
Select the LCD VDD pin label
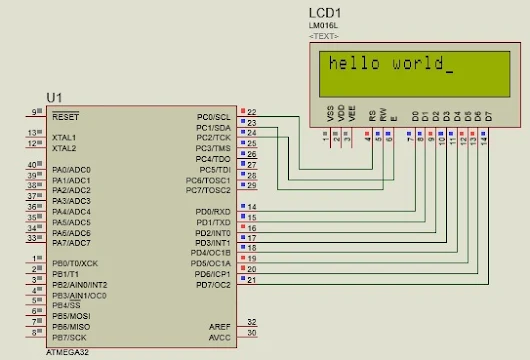tap(341, 113)
